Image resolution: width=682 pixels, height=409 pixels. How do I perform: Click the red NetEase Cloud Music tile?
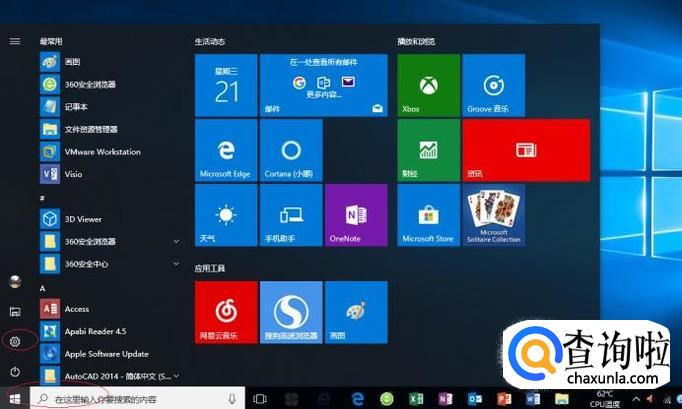click(x=226, y=312)
